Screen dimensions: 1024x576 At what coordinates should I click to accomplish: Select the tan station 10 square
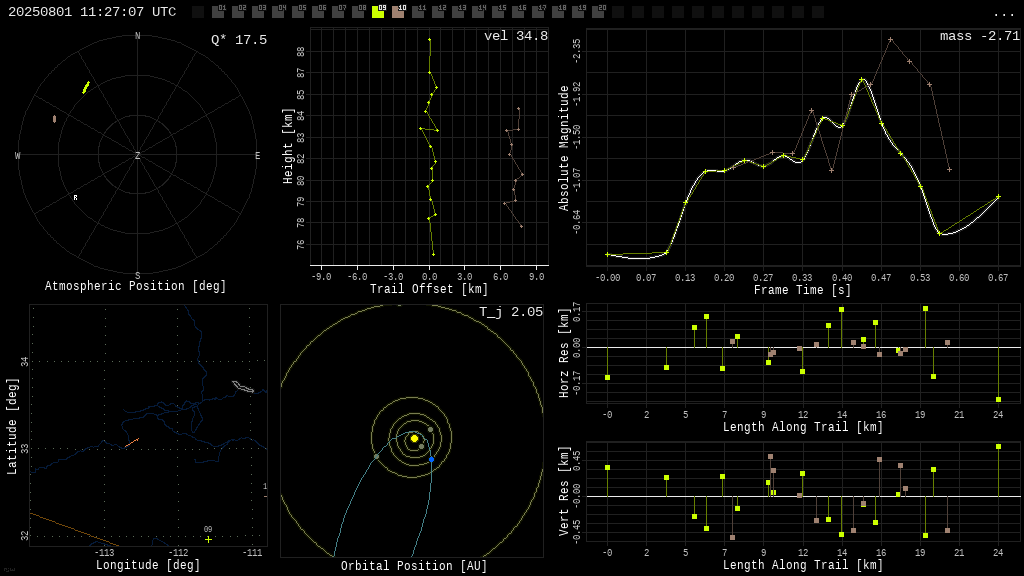tap(398, 12)
